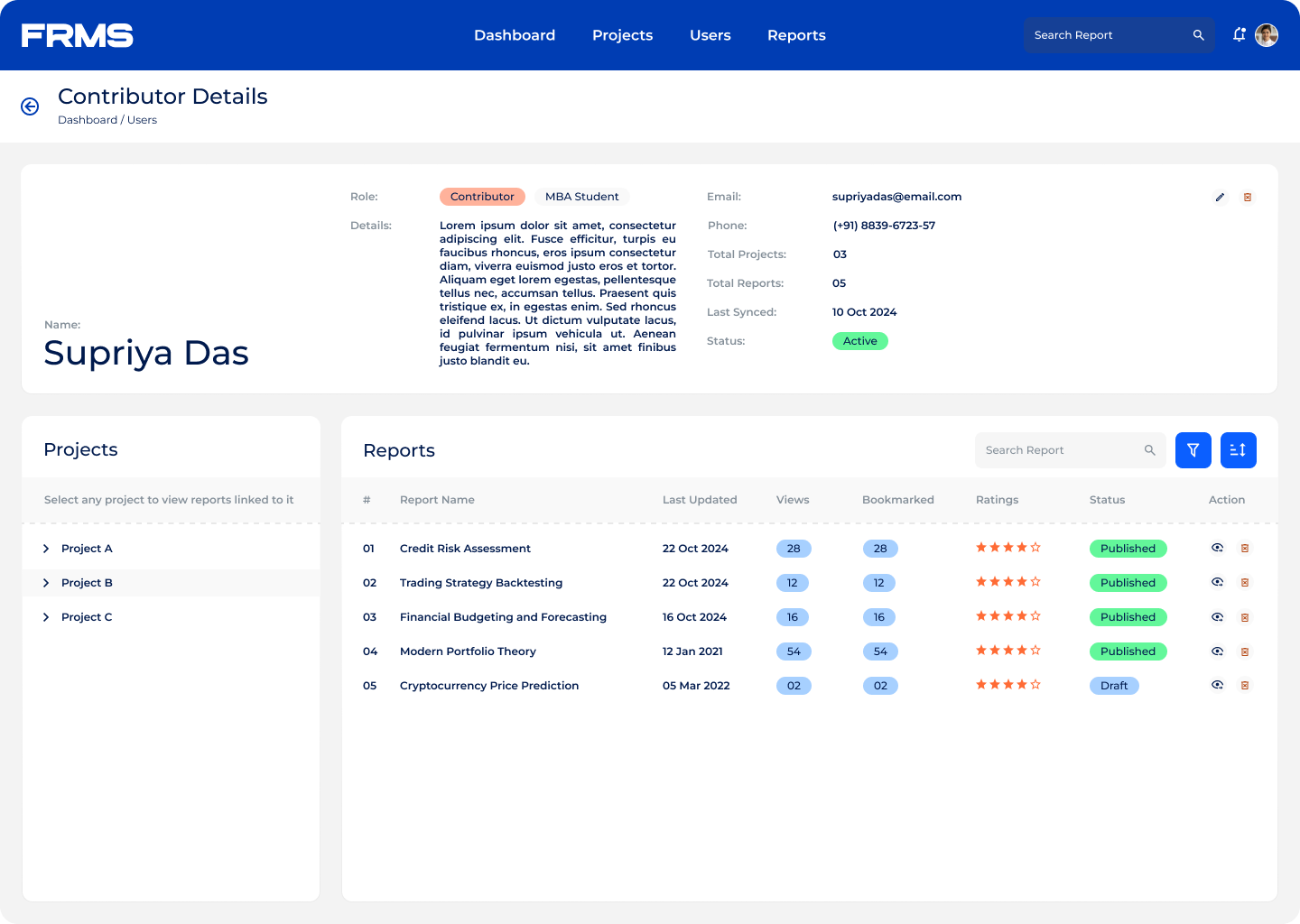Open the notifications bell
The image size is (1300, 924).
click(1240, 35)
